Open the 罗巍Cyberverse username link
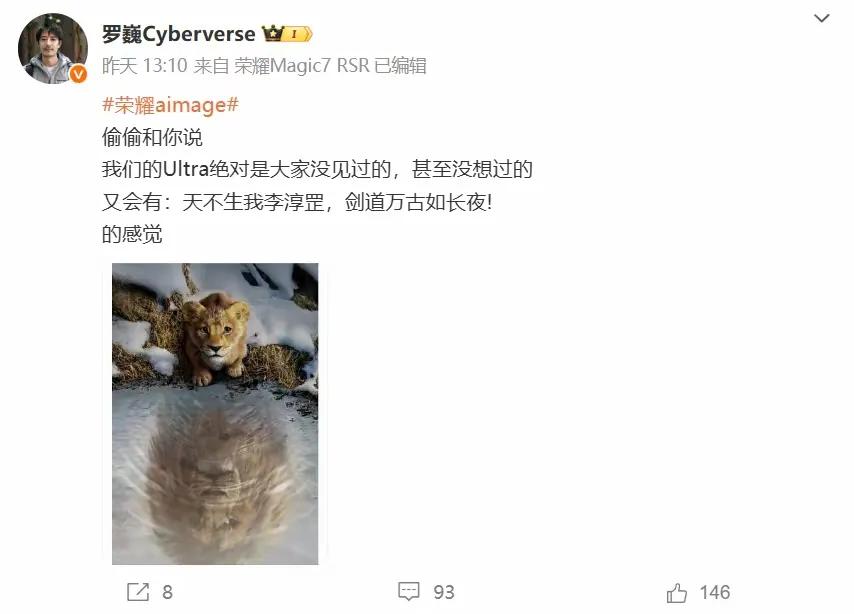This screenshot has width=854, height=614. [179, 34]
